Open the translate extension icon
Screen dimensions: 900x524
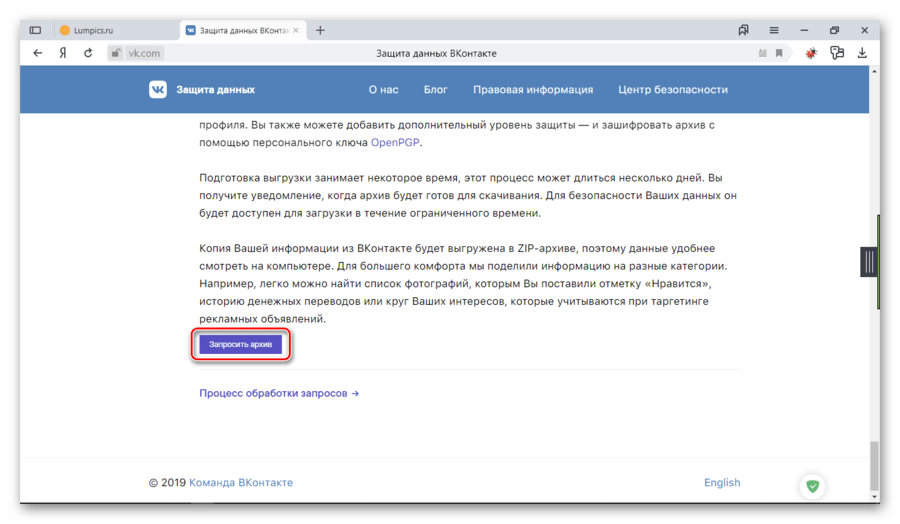tap(837, 53)
